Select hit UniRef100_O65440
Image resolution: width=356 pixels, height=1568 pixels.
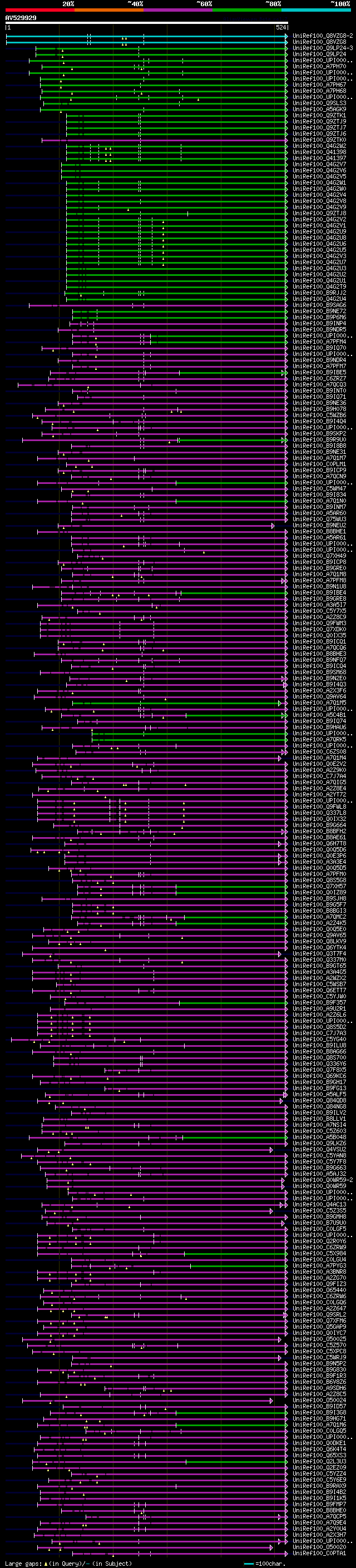tap(319, 1290)
